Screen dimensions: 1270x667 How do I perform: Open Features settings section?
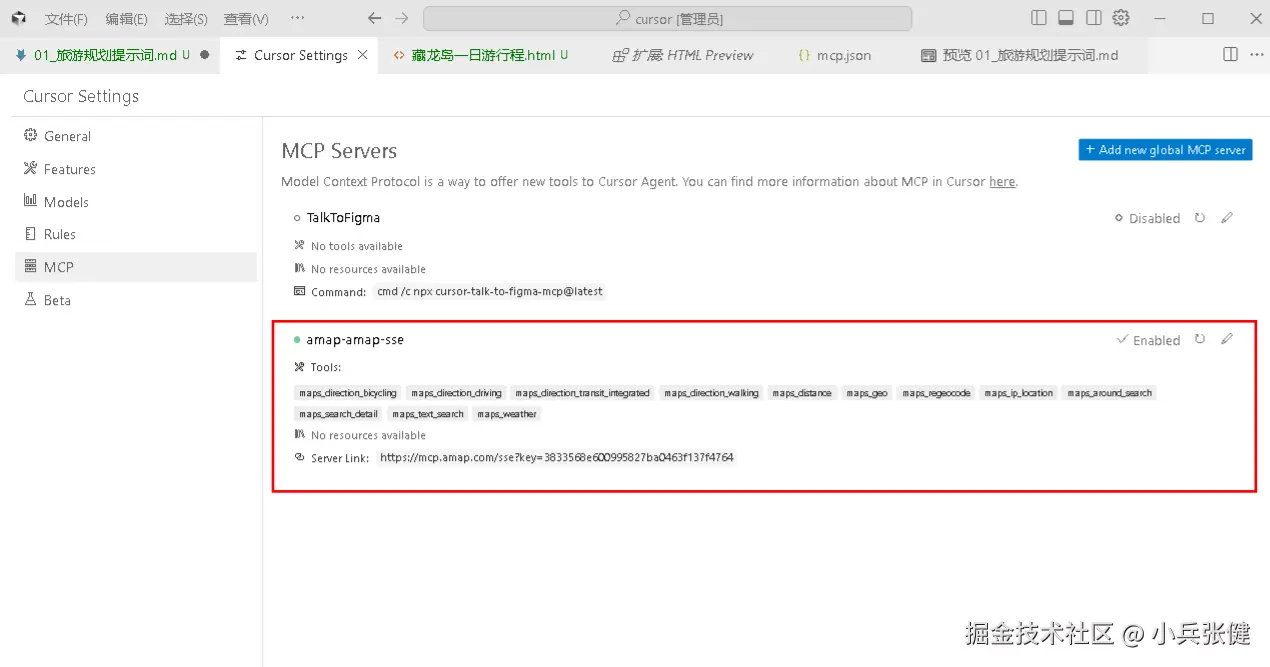tap(136, 169)
